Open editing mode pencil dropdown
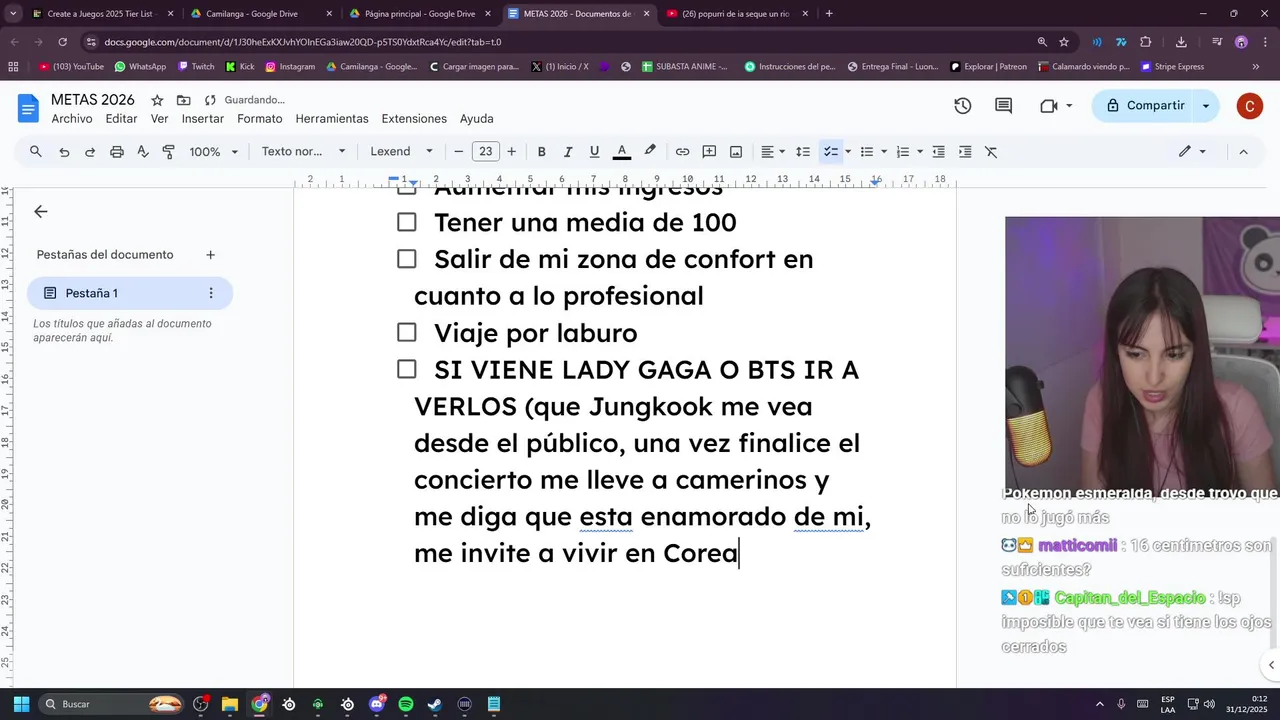 coord(1191,152)
